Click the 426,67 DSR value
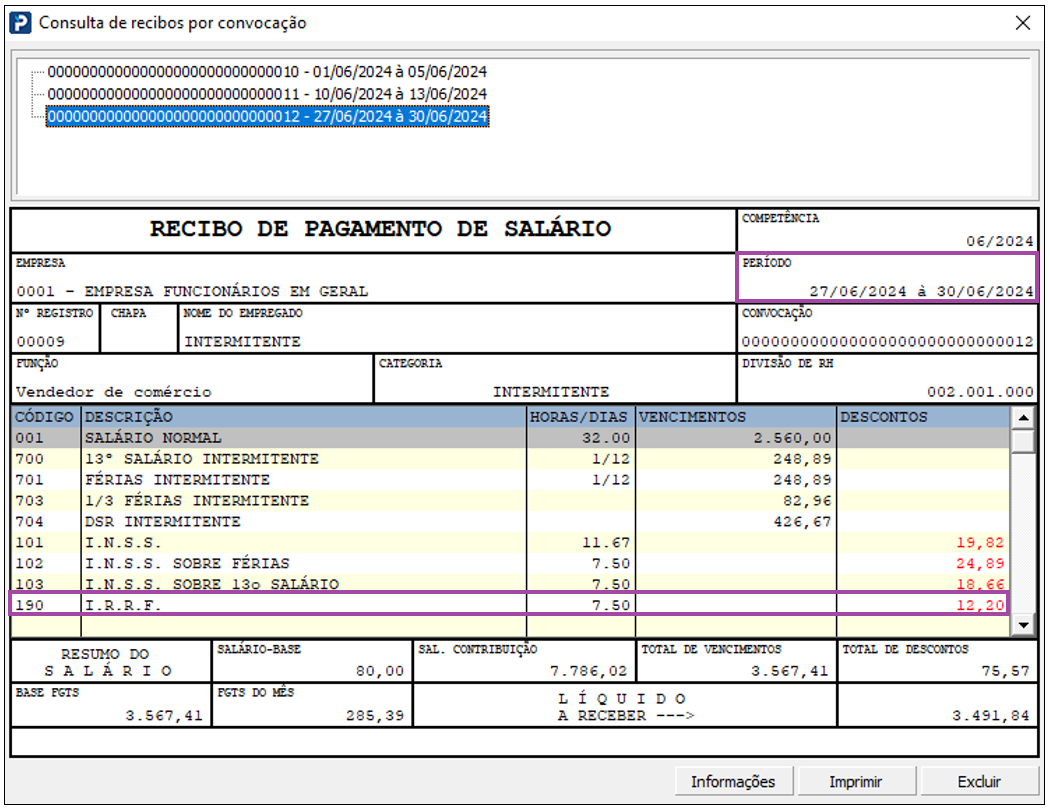The height and width of the screenshot is (810, 1050). coord(802,521)
